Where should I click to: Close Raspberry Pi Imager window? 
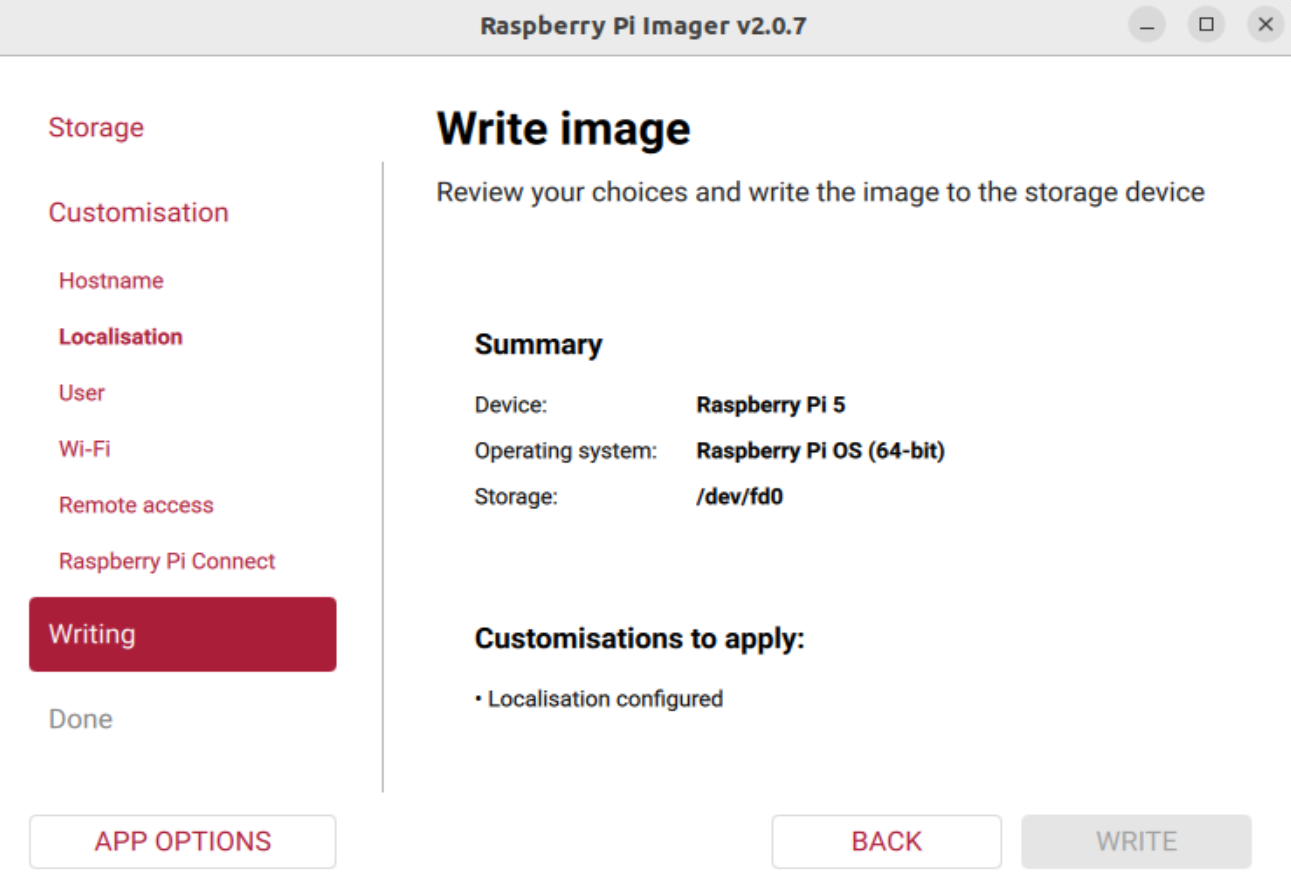(1266, 26)
